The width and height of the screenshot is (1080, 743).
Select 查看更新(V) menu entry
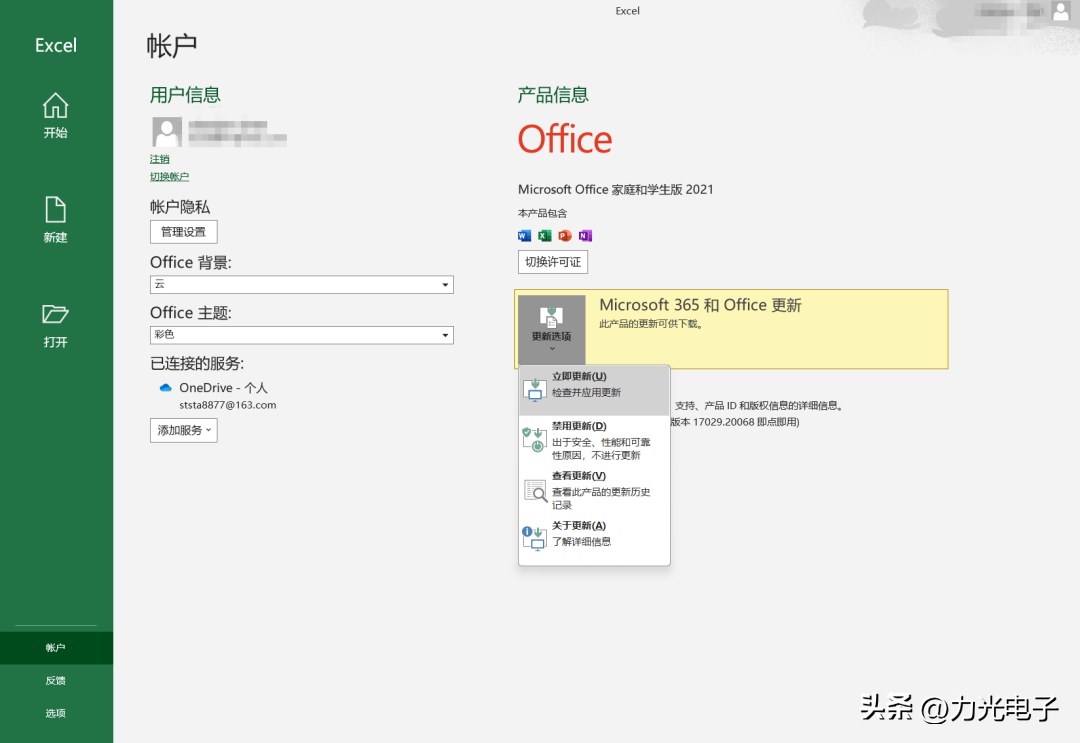click(x=594, y=490)
